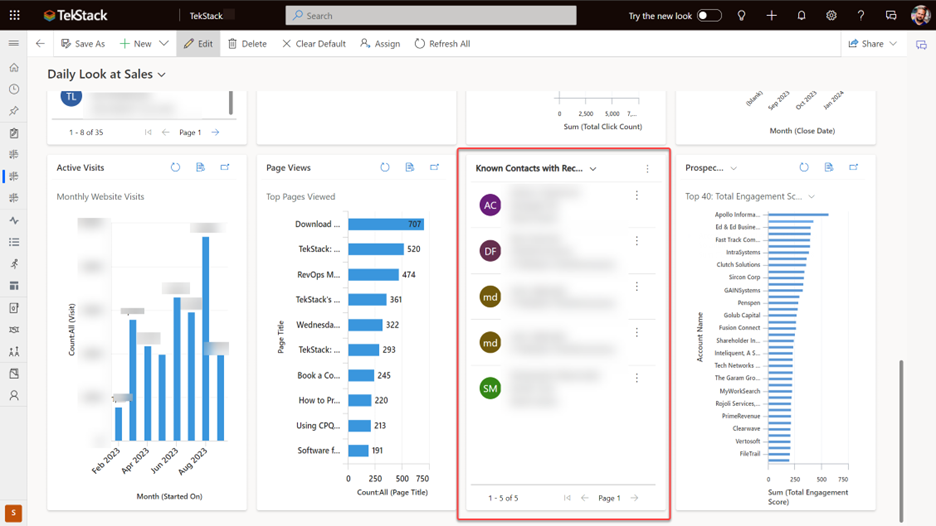Viewport: 936px width, 526px height.
Task: Open the chat panel icon in header
Action: (891, 16)
